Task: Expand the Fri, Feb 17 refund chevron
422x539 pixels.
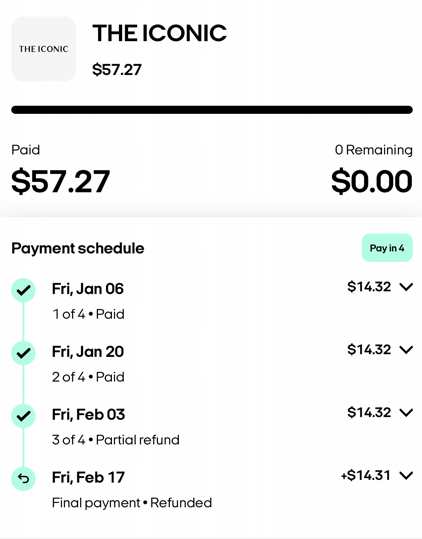Action: point(406,475)
